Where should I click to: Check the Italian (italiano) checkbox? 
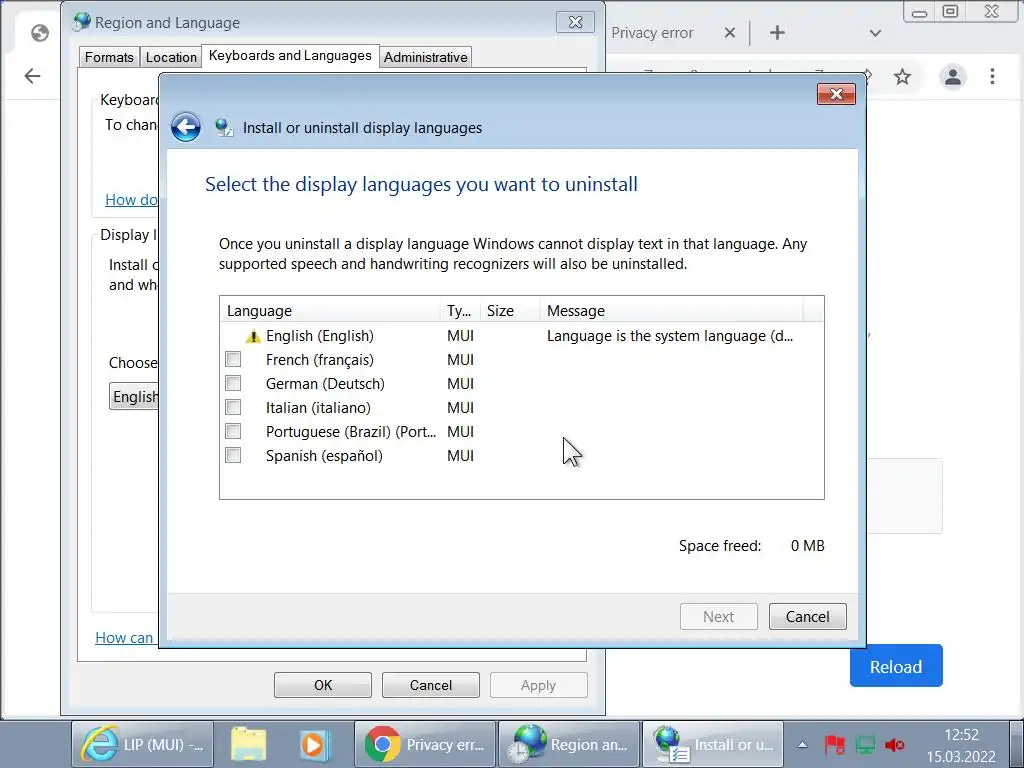tap(233, 408)
